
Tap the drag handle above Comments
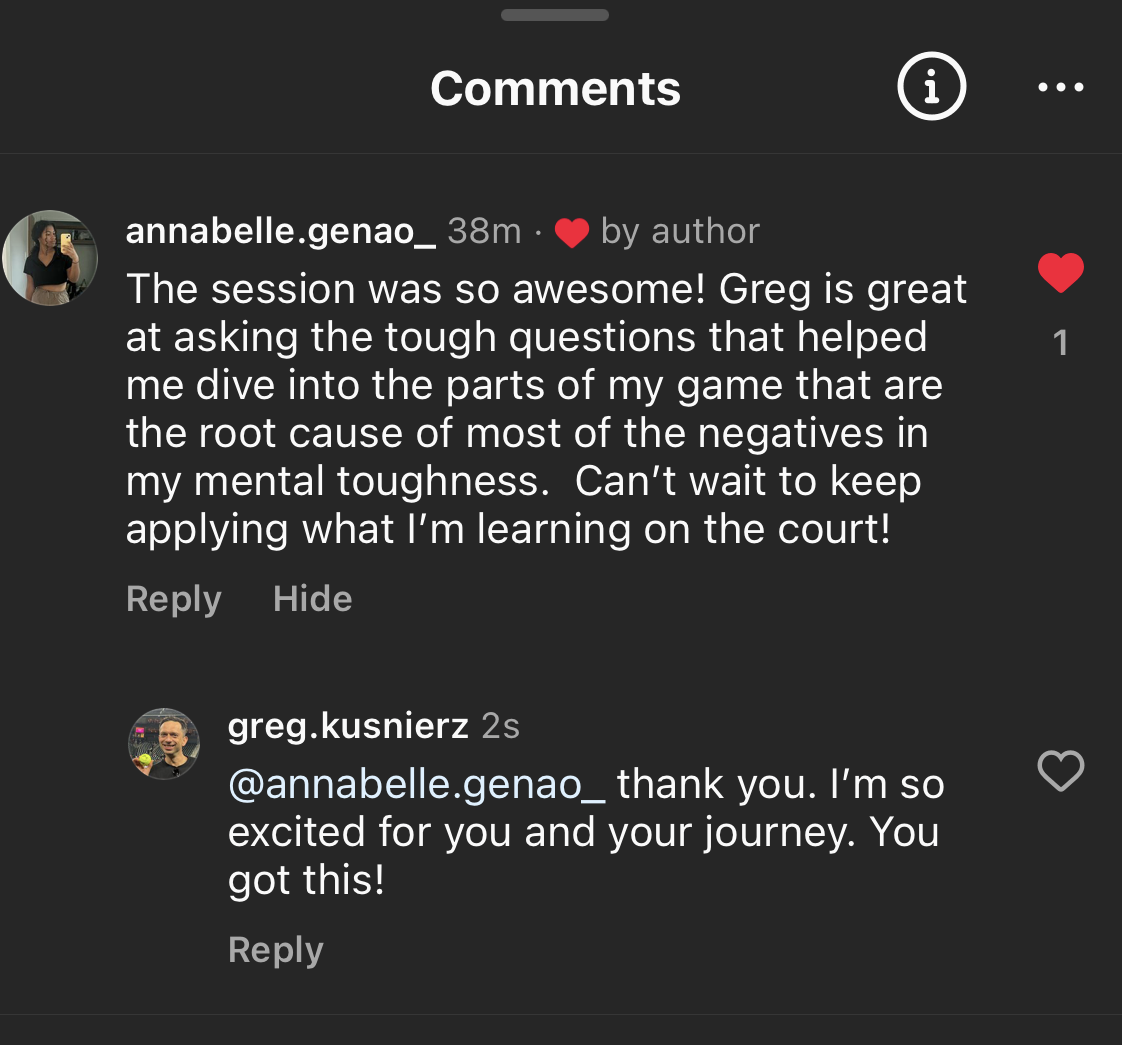coord(555,15)
